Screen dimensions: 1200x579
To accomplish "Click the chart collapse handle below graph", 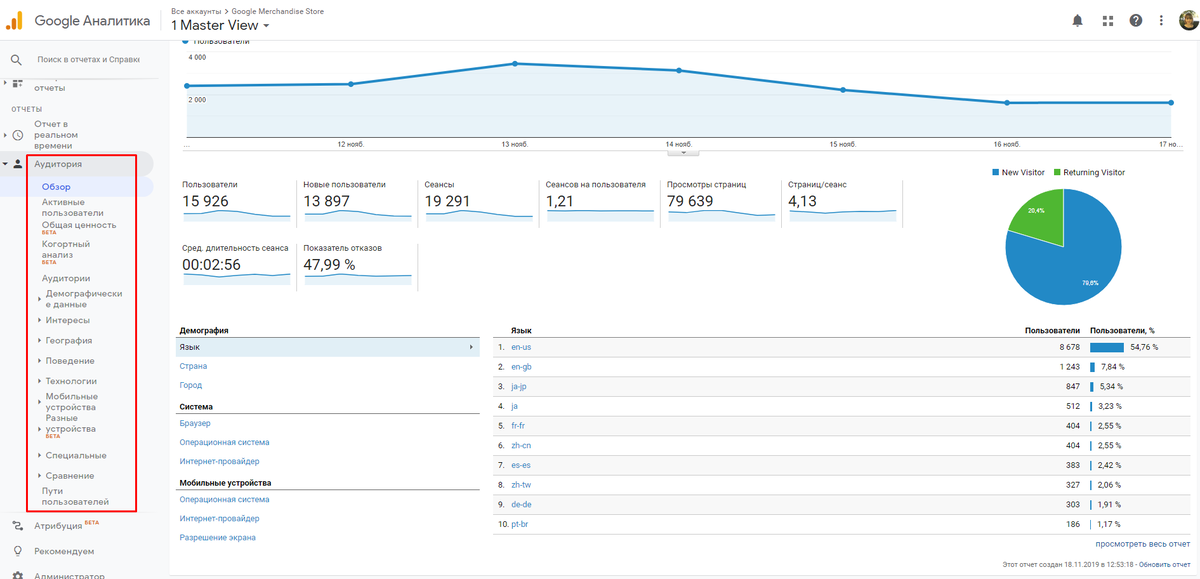I will (682, 153).
